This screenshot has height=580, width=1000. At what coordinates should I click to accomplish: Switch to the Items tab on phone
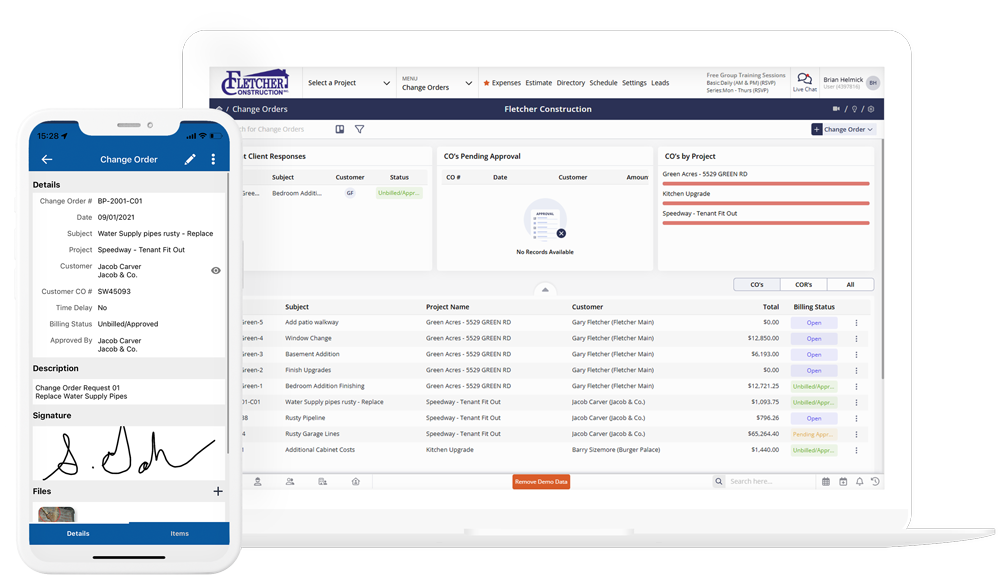[x=179, y=533]
